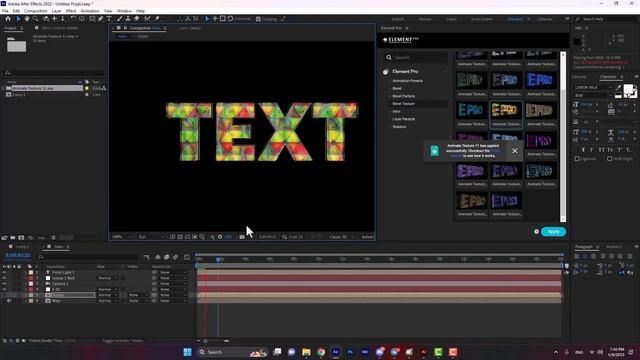Select the Shadows category in Element Pro
640x360 pixels.
pyautogui.click(x=399, y=127)
